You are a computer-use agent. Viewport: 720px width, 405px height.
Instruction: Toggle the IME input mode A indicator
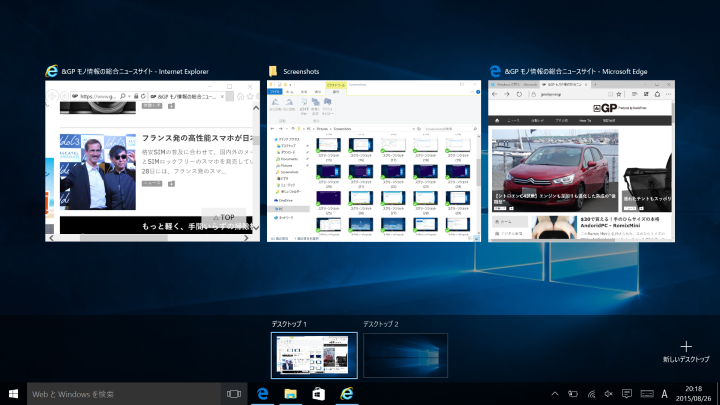pos(665,394)
